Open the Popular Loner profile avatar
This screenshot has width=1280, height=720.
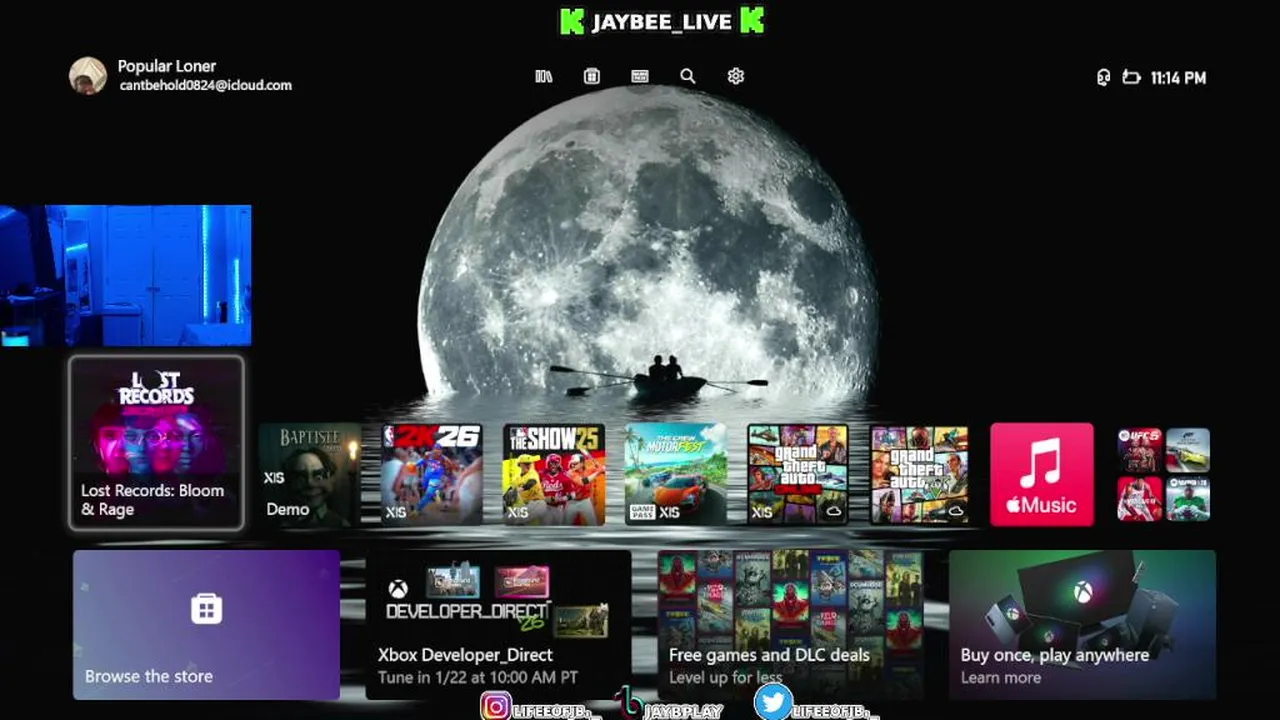click(x=88, y=76)
